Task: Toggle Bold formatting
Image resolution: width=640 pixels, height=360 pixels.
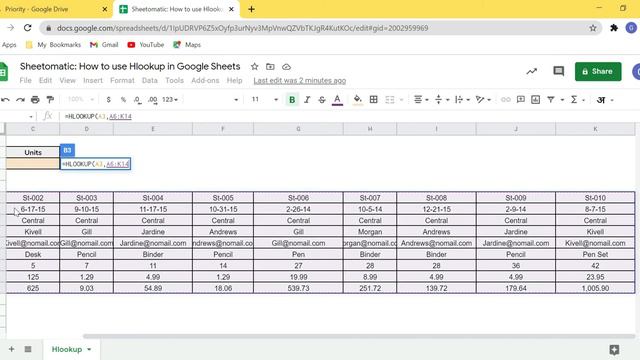Action: click(292, 100)
